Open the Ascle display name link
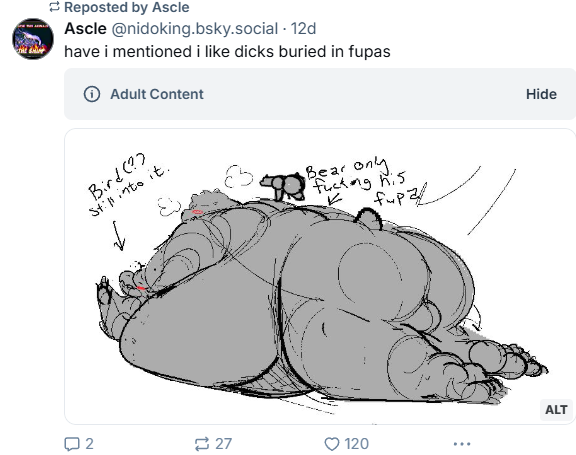Image resolution: width=576 pixels, height=455 pixels. pos(85,29)
